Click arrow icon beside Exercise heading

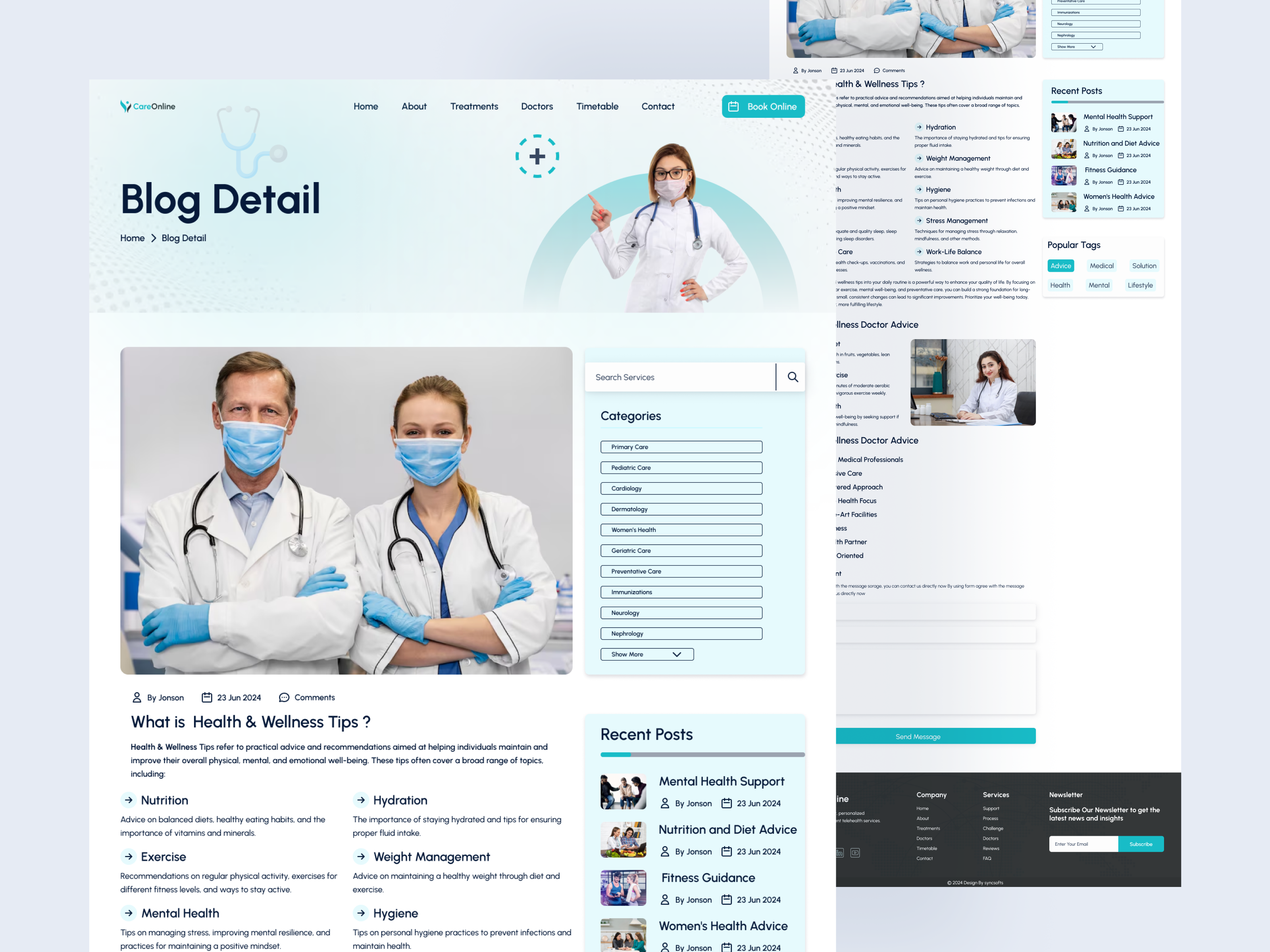point(129,856)
